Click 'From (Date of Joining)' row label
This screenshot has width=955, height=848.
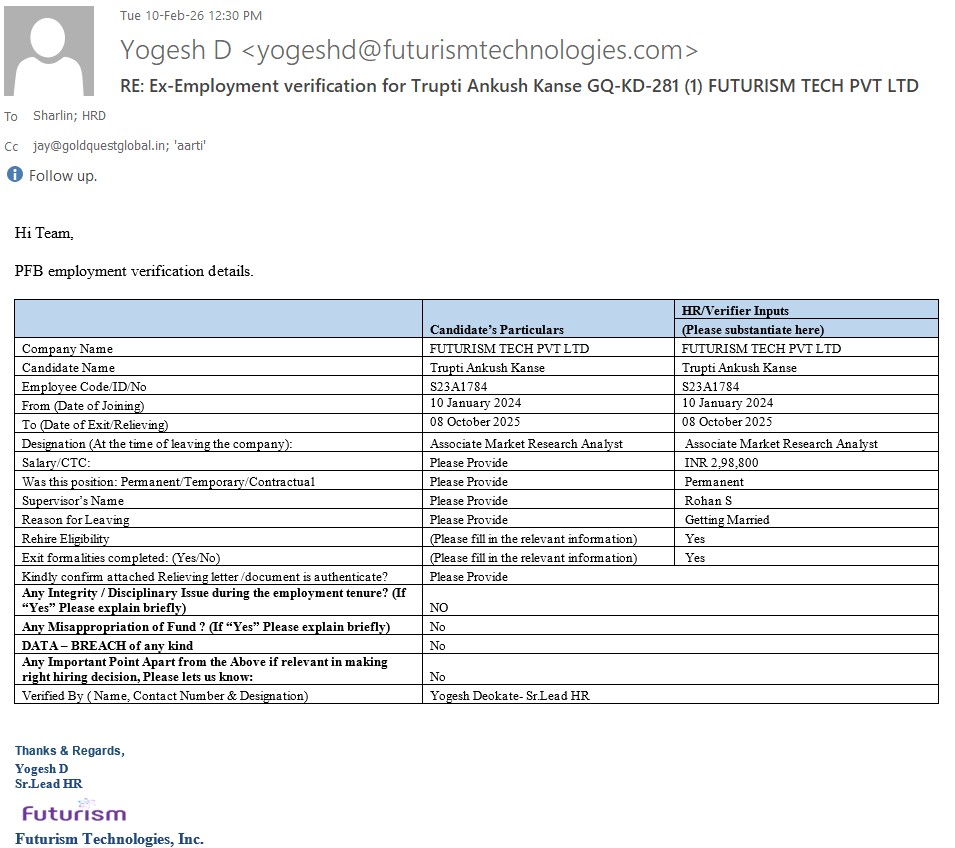(x=83, y=406)
